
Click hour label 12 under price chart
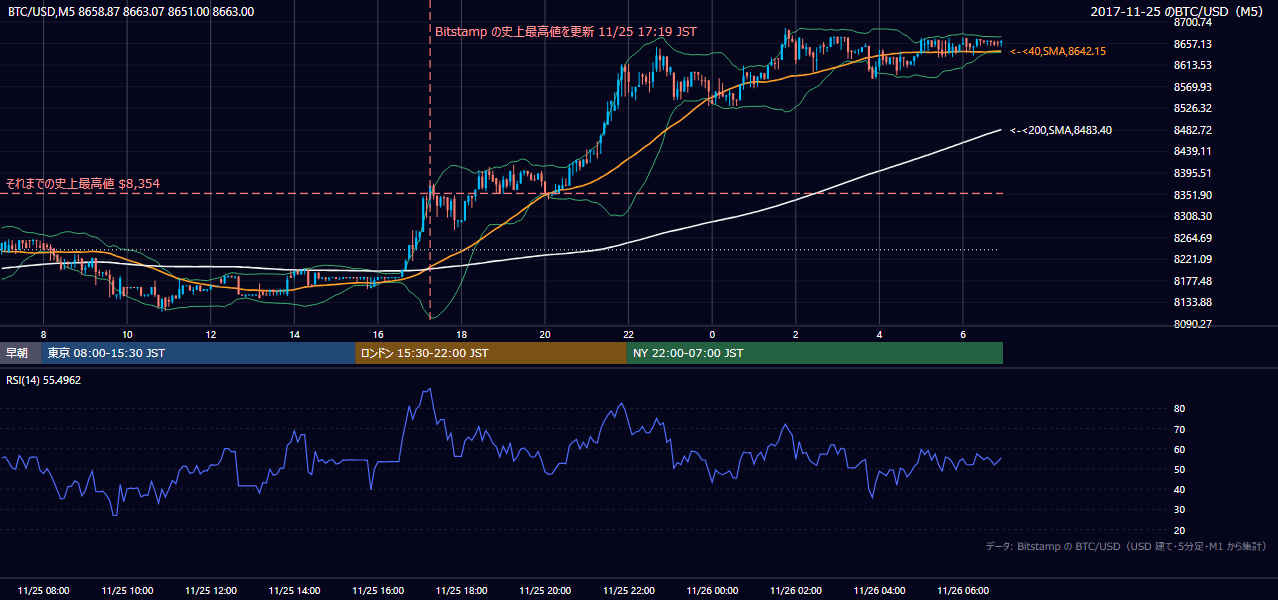(x=211, y=334)
